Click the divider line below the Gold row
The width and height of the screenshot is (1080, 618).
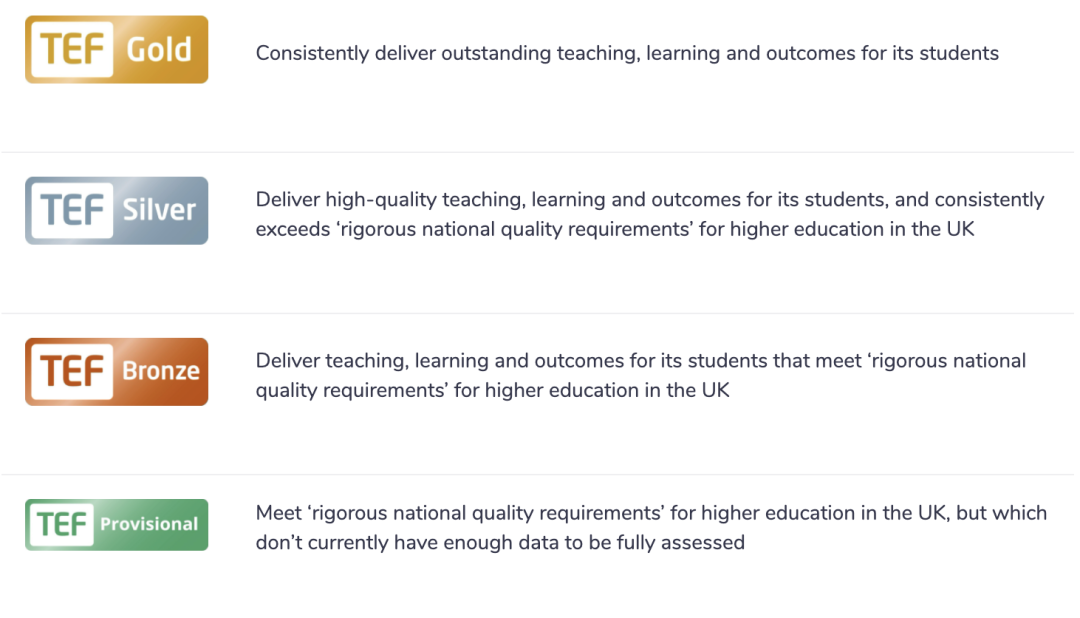tap(540, 153)
